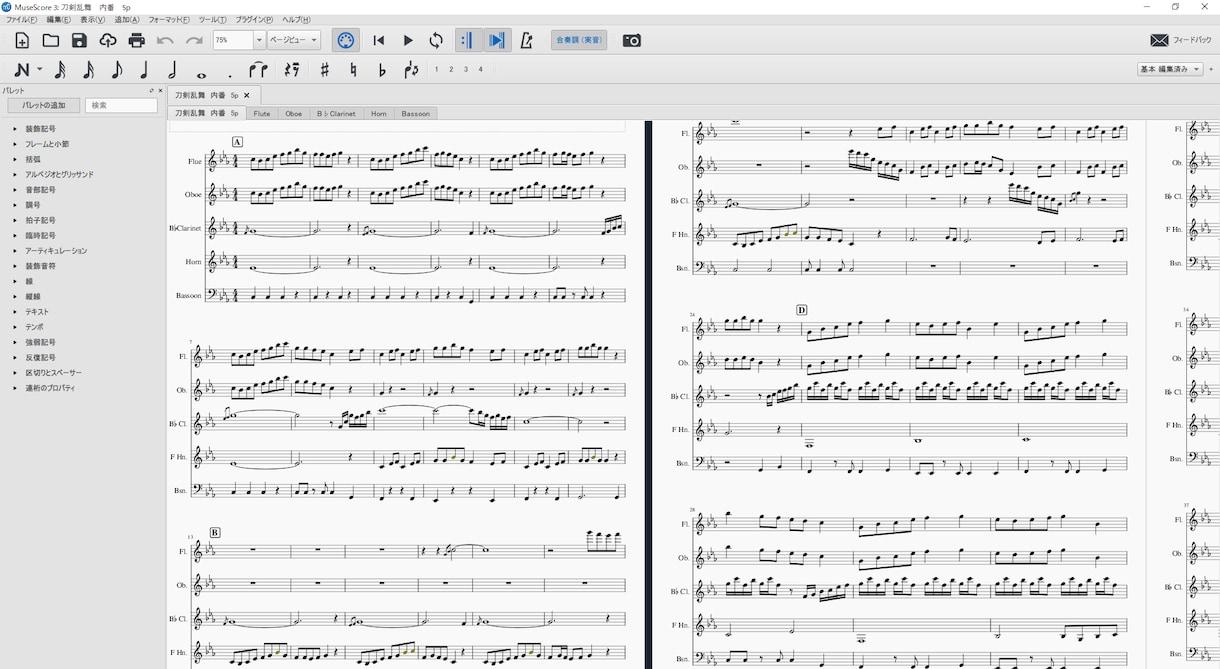
Task: Click the パレットの追加 button
Action: click(x=44, y=106)
